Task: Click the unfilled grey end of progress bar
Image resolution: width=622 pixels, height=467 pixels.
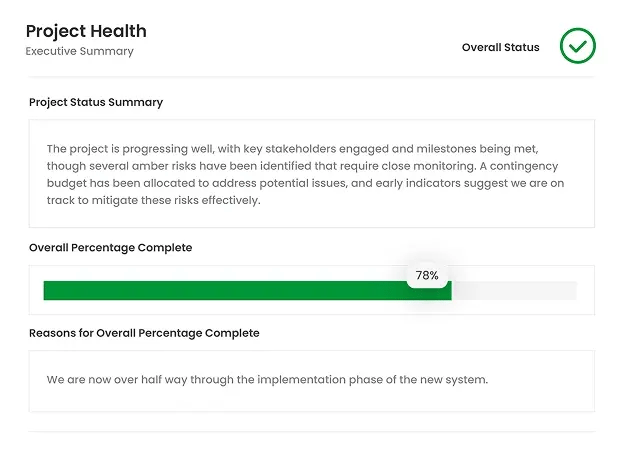Action: [x=514, y=291]
